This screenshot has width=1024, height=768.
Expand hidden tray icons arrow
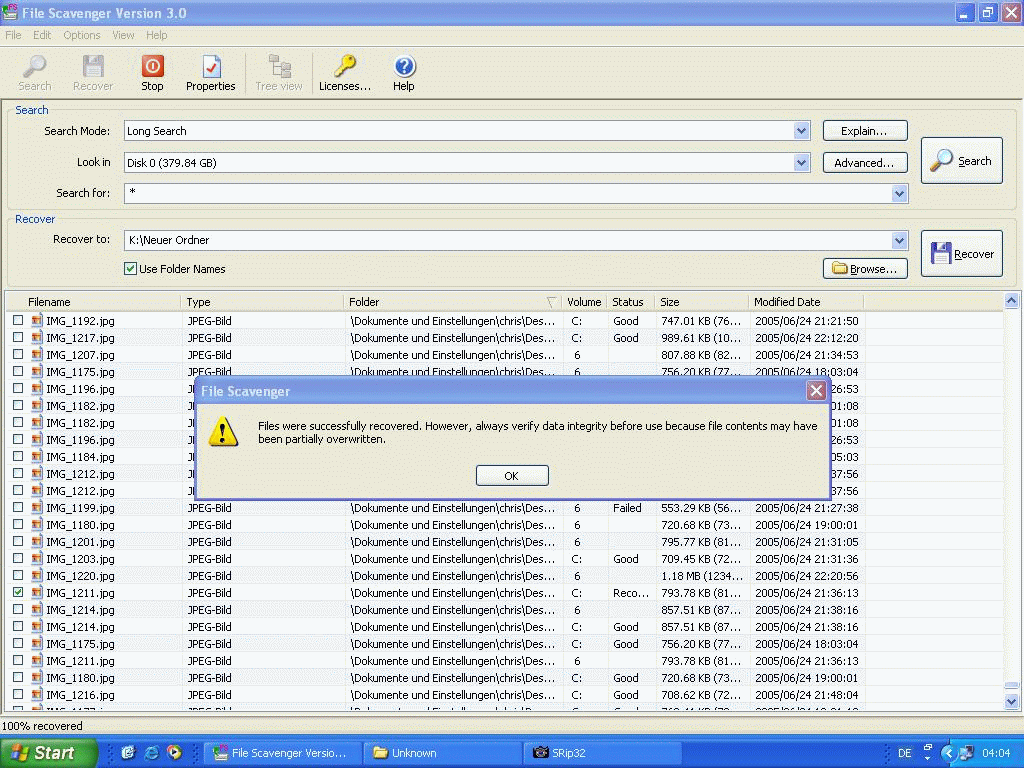point(948,753)
